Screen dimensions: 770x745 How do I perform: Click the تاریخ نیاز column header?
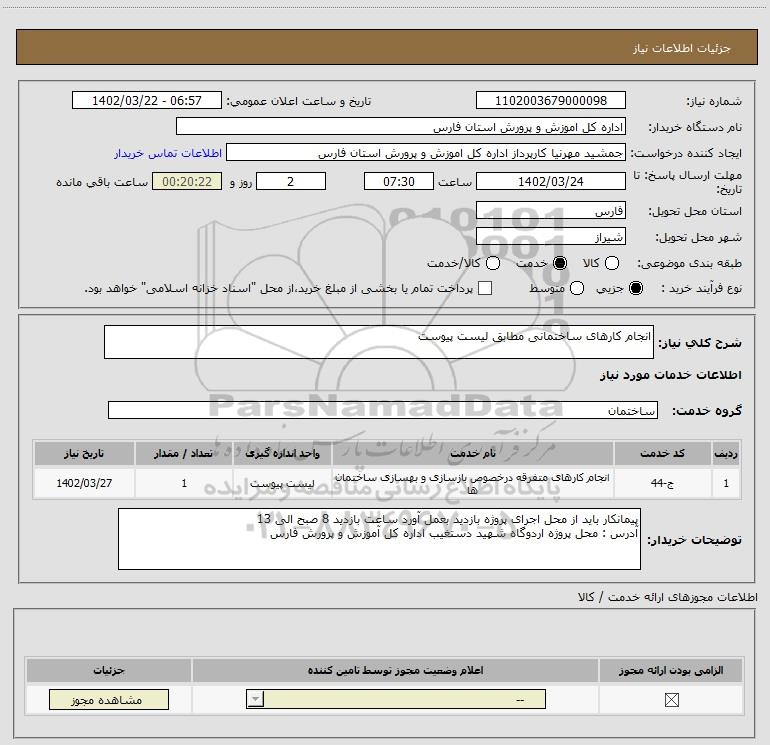(84, 453)
